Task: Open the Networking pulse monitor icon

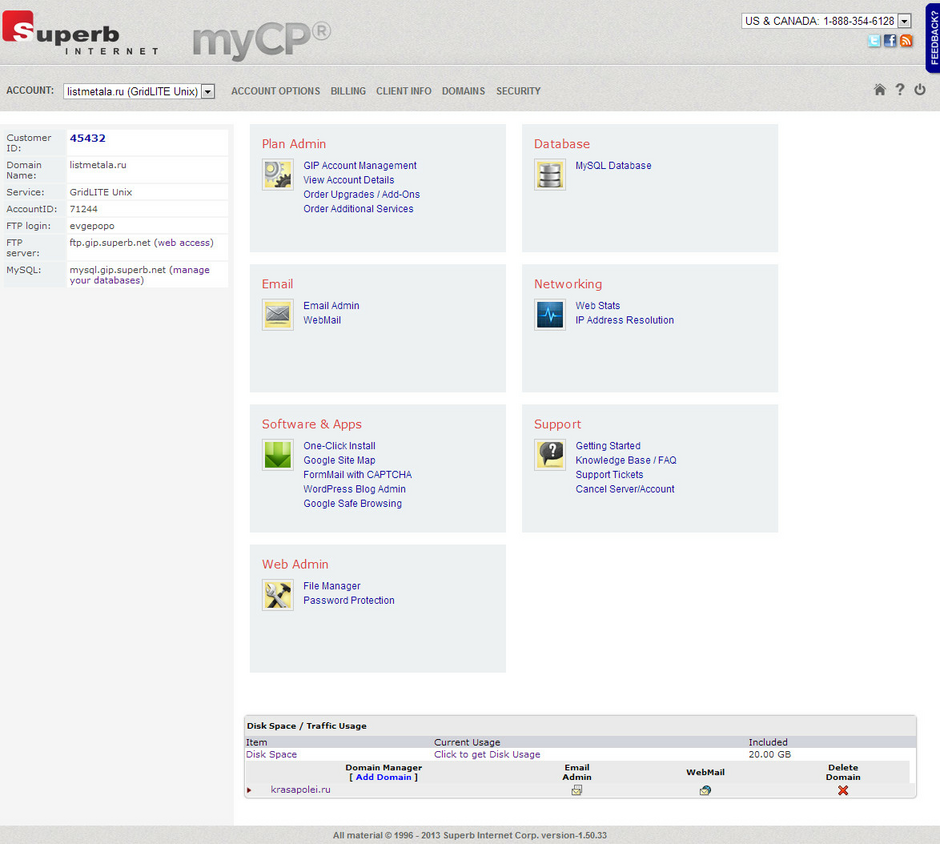Action: point(550,315)
